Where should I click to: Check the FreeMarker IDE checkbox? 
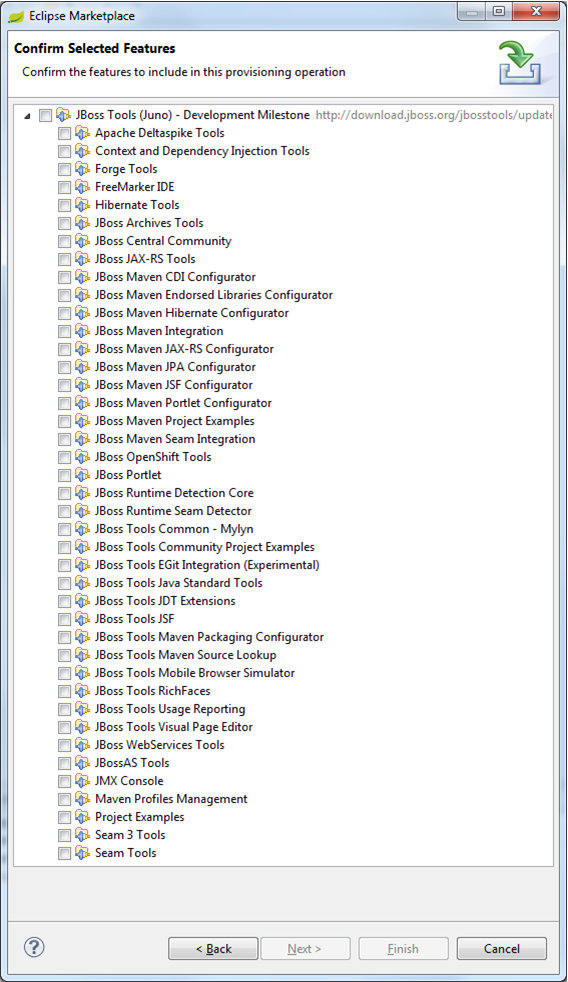click(x=65, y=187)
